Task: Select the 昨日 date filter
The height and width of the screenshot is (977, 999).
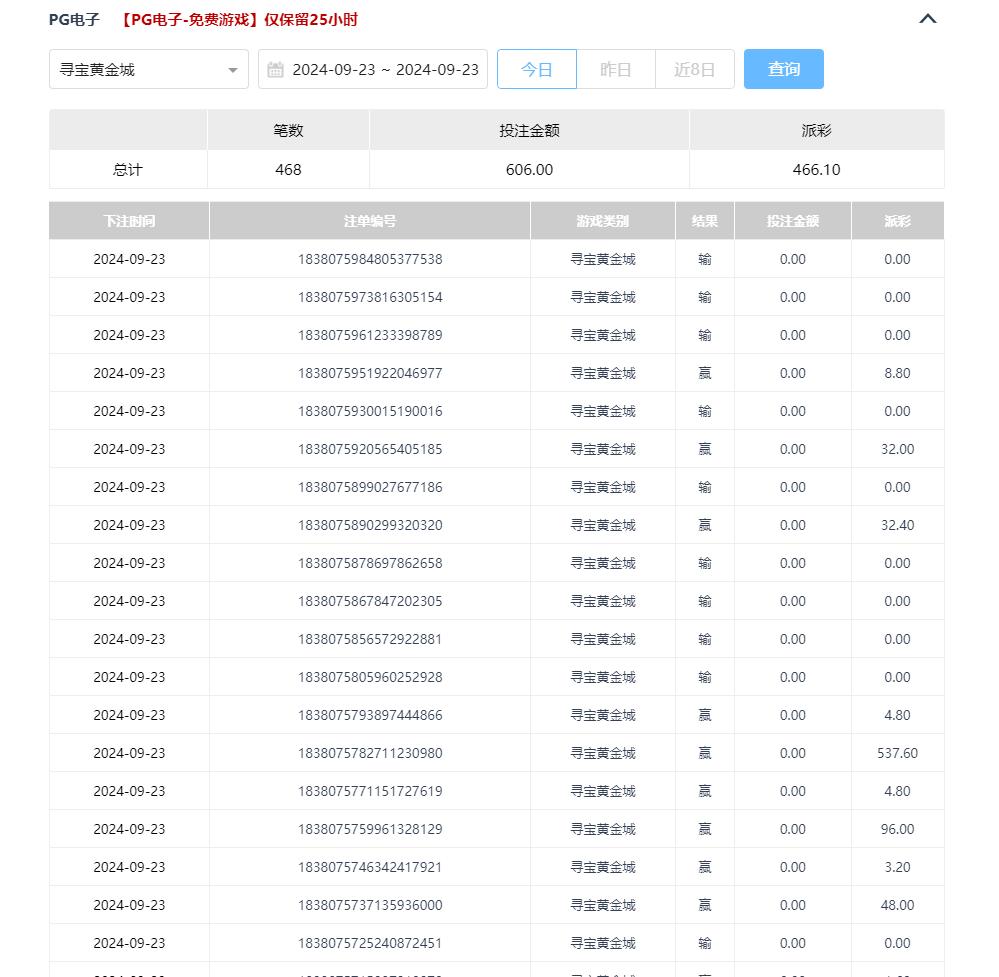Action: 615,70
